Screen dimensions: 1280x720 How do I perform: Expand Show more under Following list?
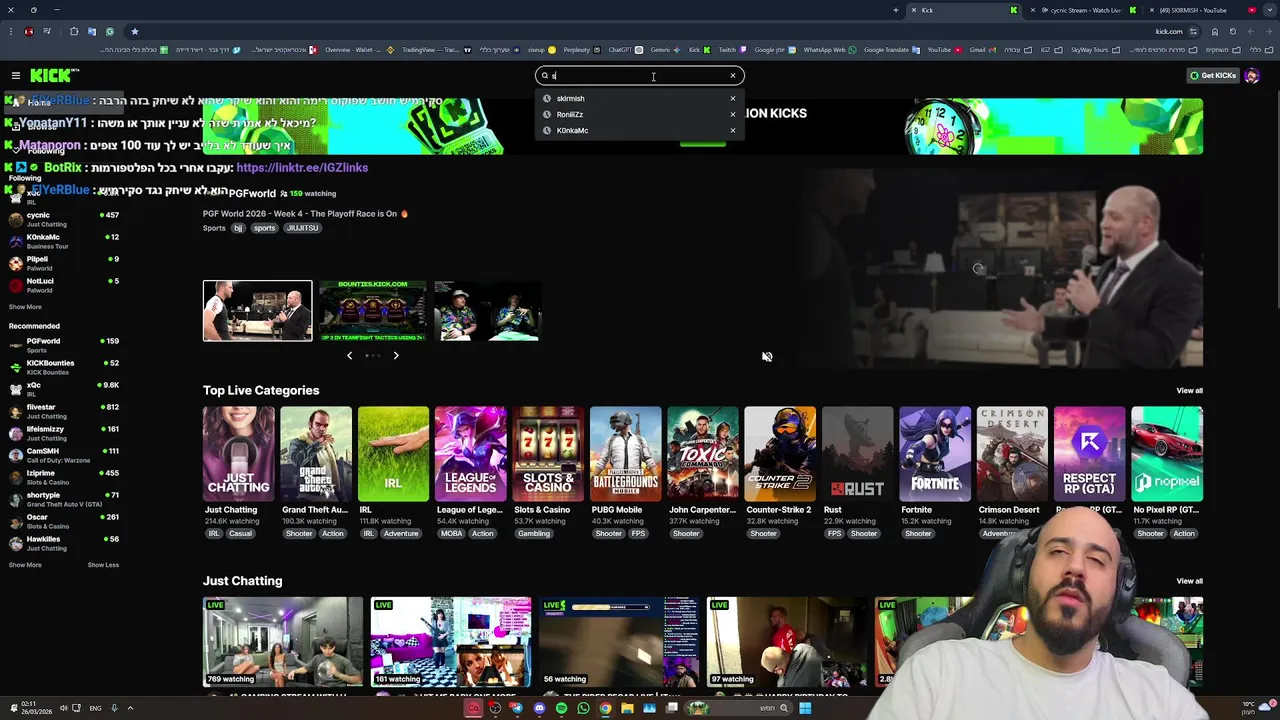(25, 307)
